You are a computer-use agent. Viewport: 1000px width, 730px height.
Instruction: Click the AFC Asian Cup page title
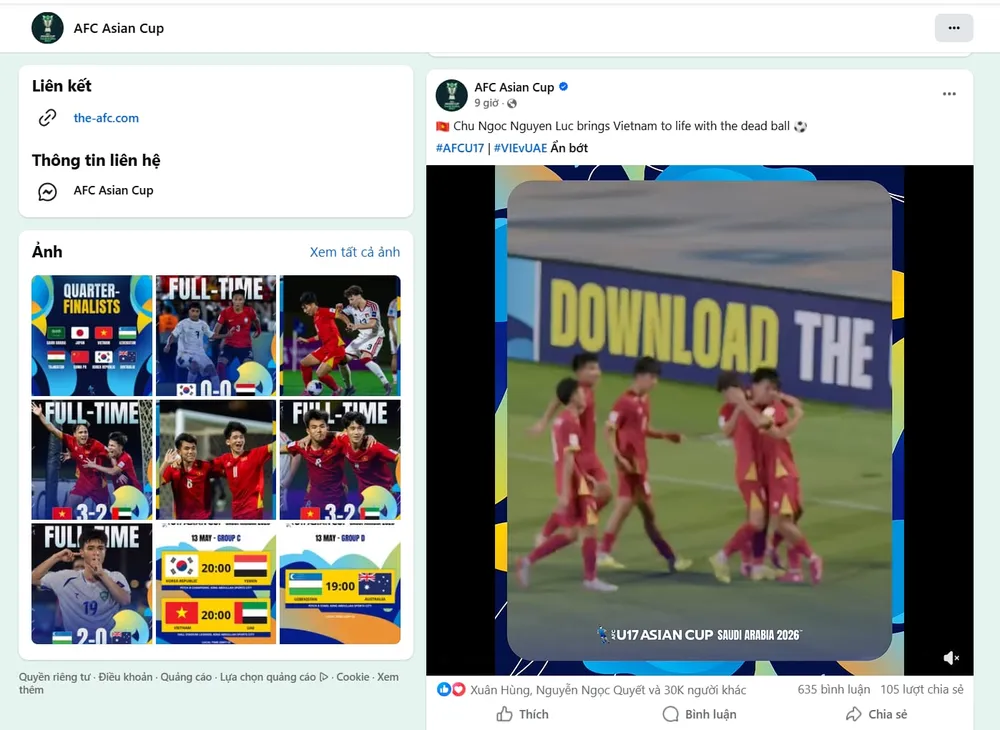click(x=119, y=28)
